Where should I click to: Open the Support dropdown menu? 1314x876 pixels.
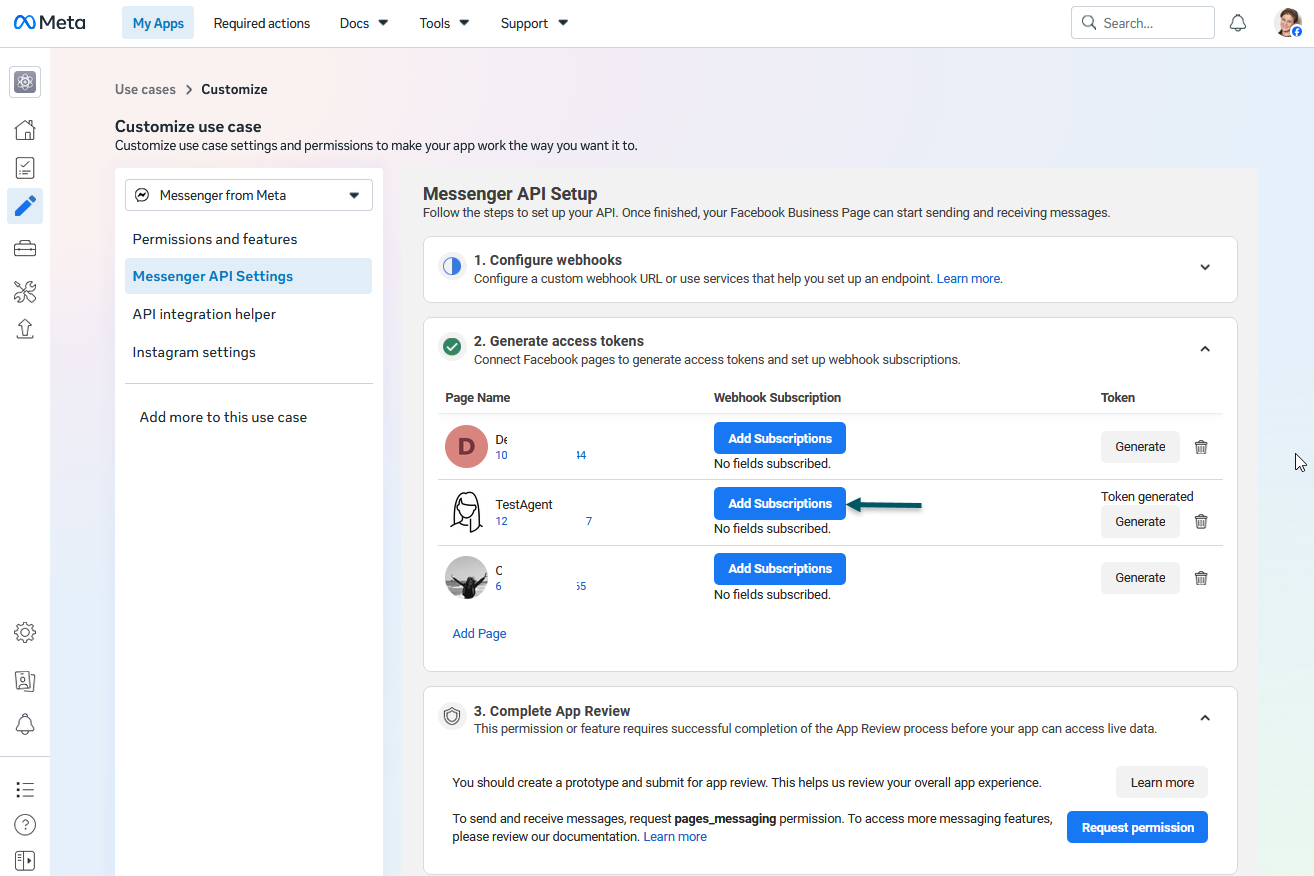point(534,23)
